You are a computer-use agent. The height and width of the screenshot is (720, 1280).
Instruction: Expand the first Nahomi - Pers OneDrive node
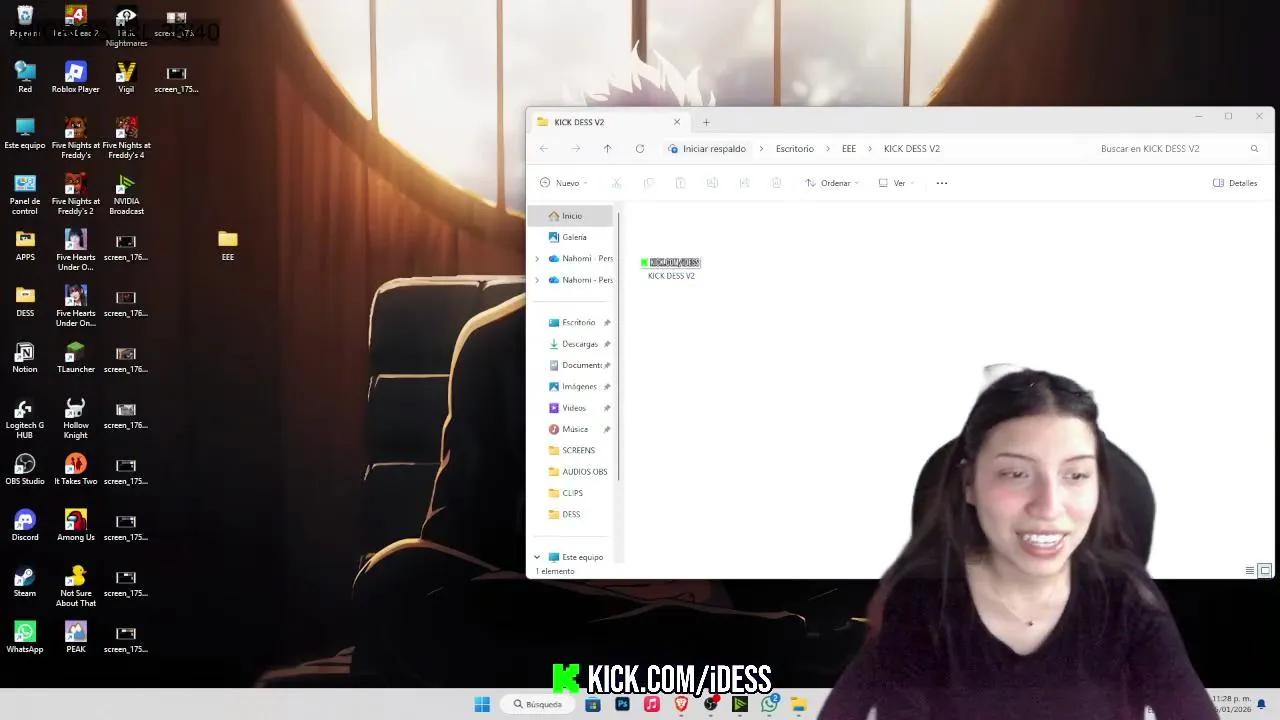(x=537, y=259)
